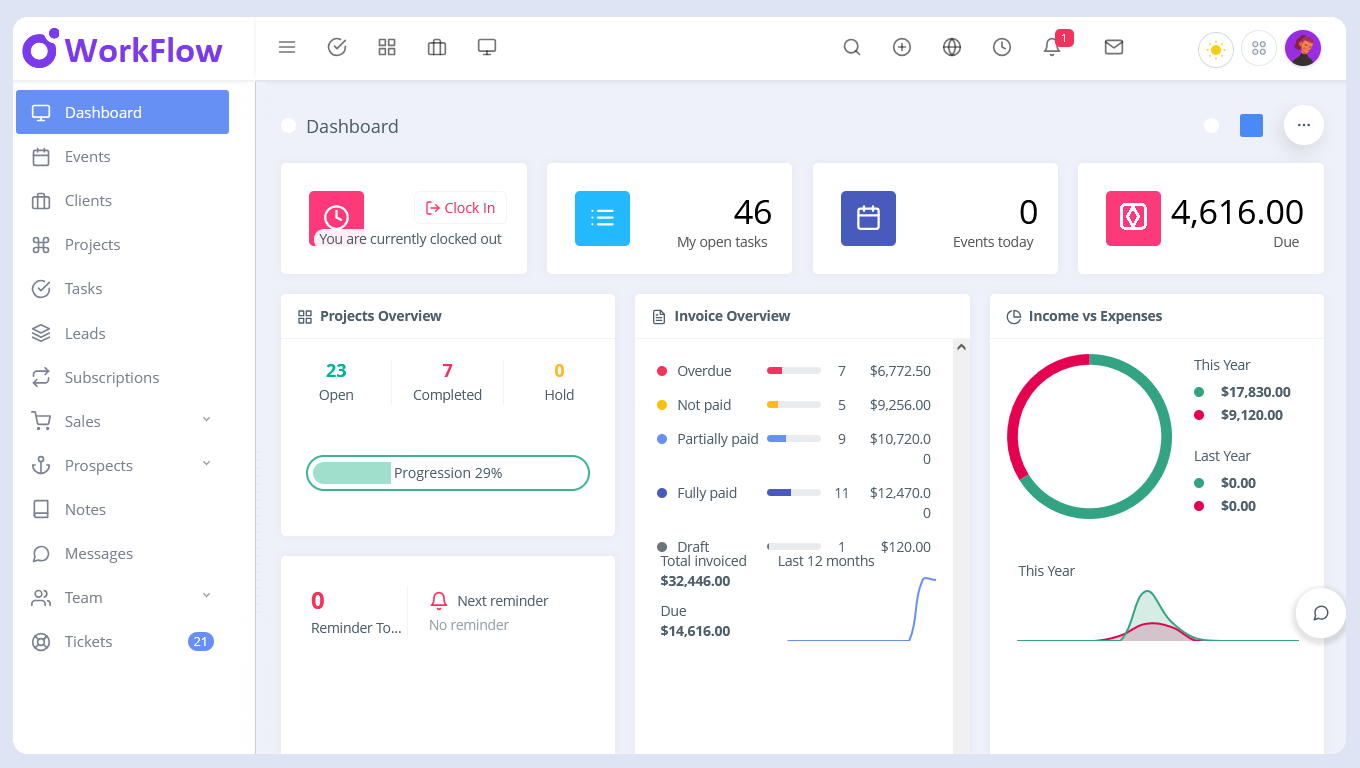
Task: Navigate to the Subscriptions menu item
Action: click(112, 377)
